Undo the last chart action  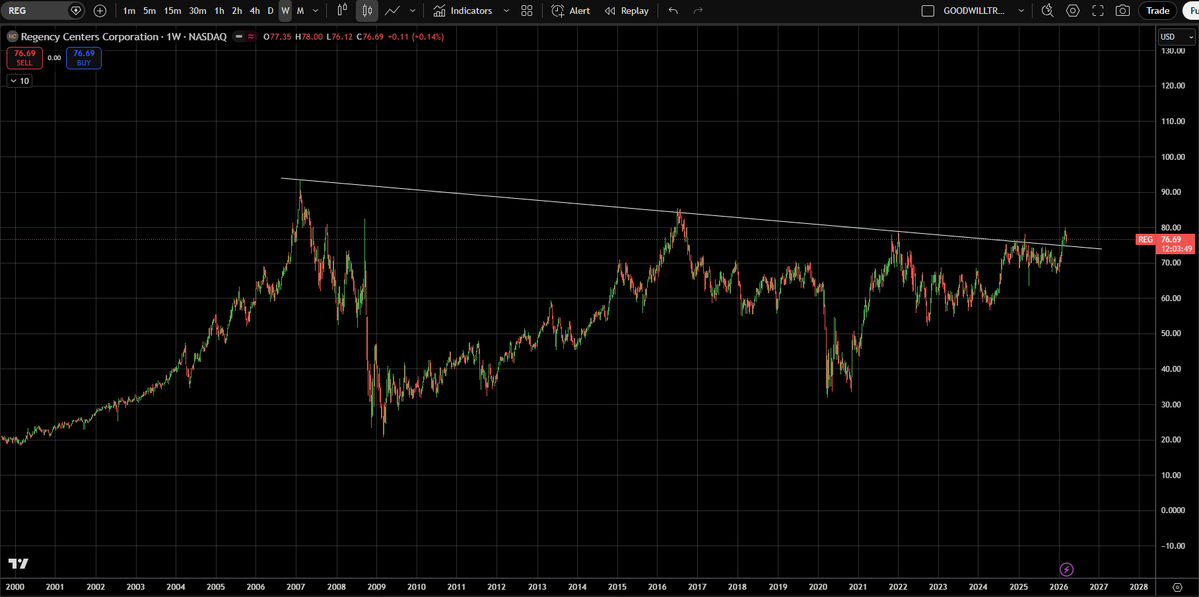coord(673,11)
